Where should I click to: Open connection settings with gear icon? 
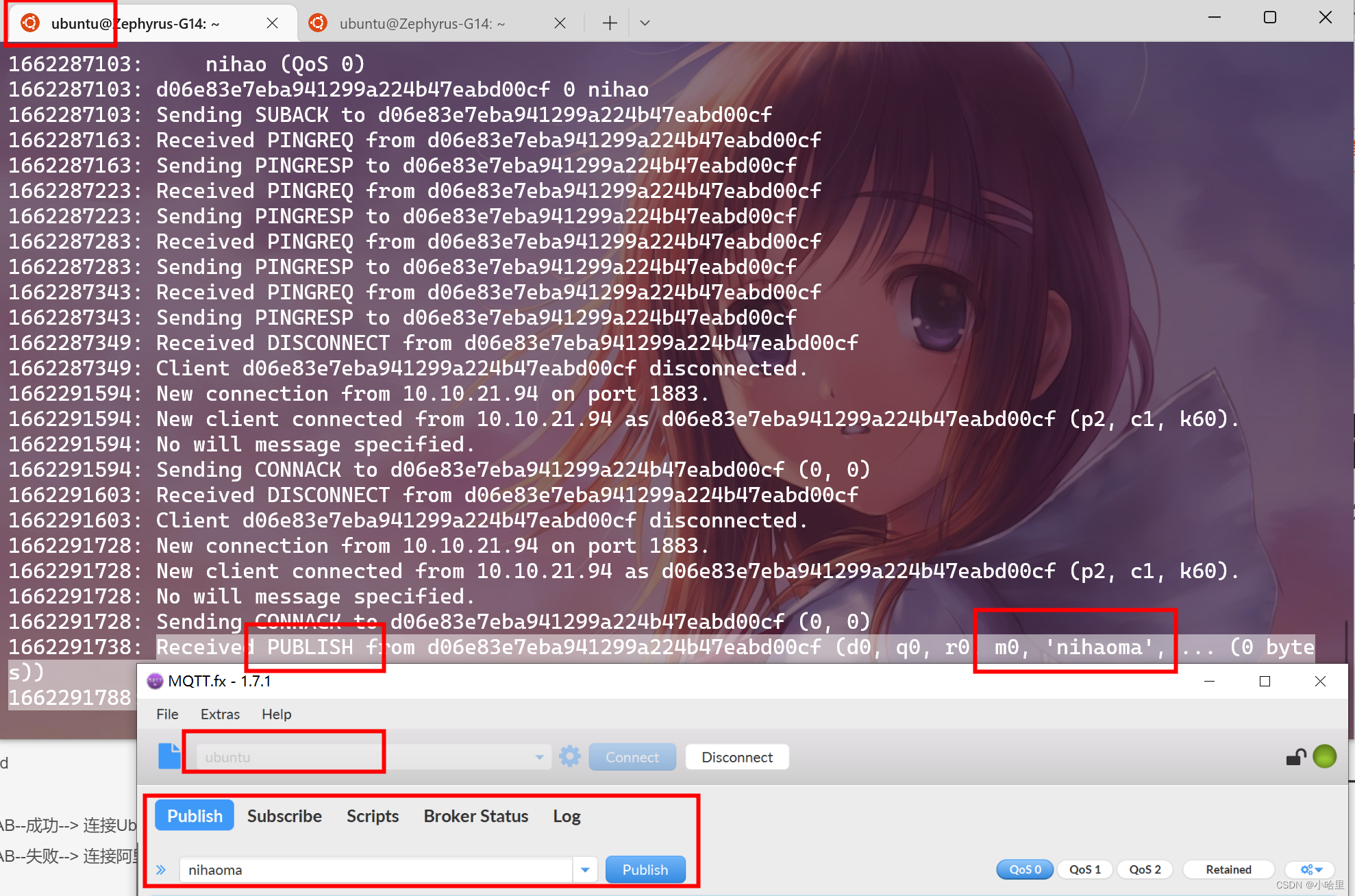pos(569,756)
